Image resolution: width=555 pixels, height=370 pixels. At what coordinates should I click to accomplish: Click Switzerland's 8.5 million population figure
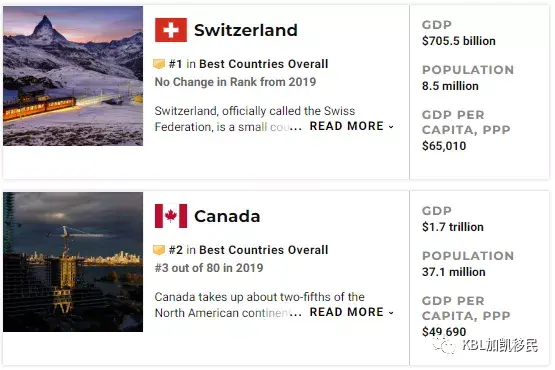point(450,86)
